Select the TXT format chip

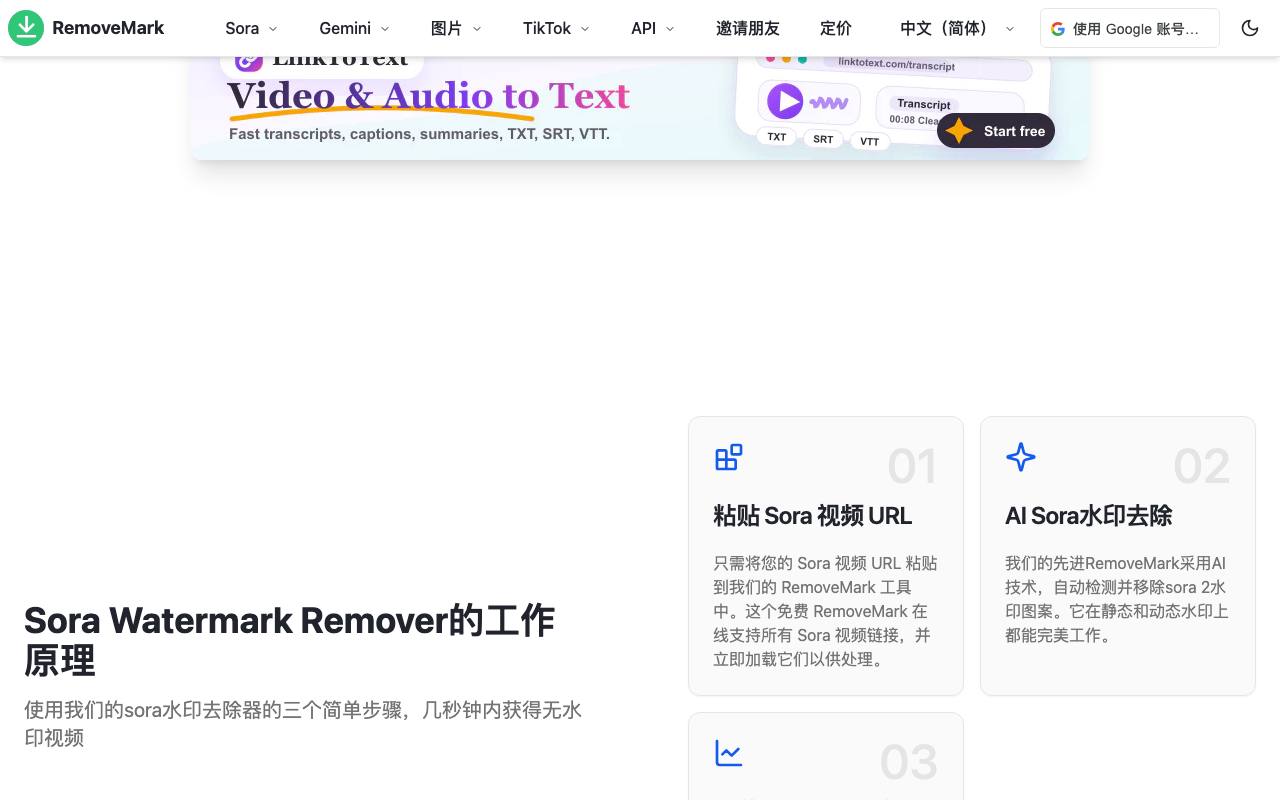click(777, 137)
